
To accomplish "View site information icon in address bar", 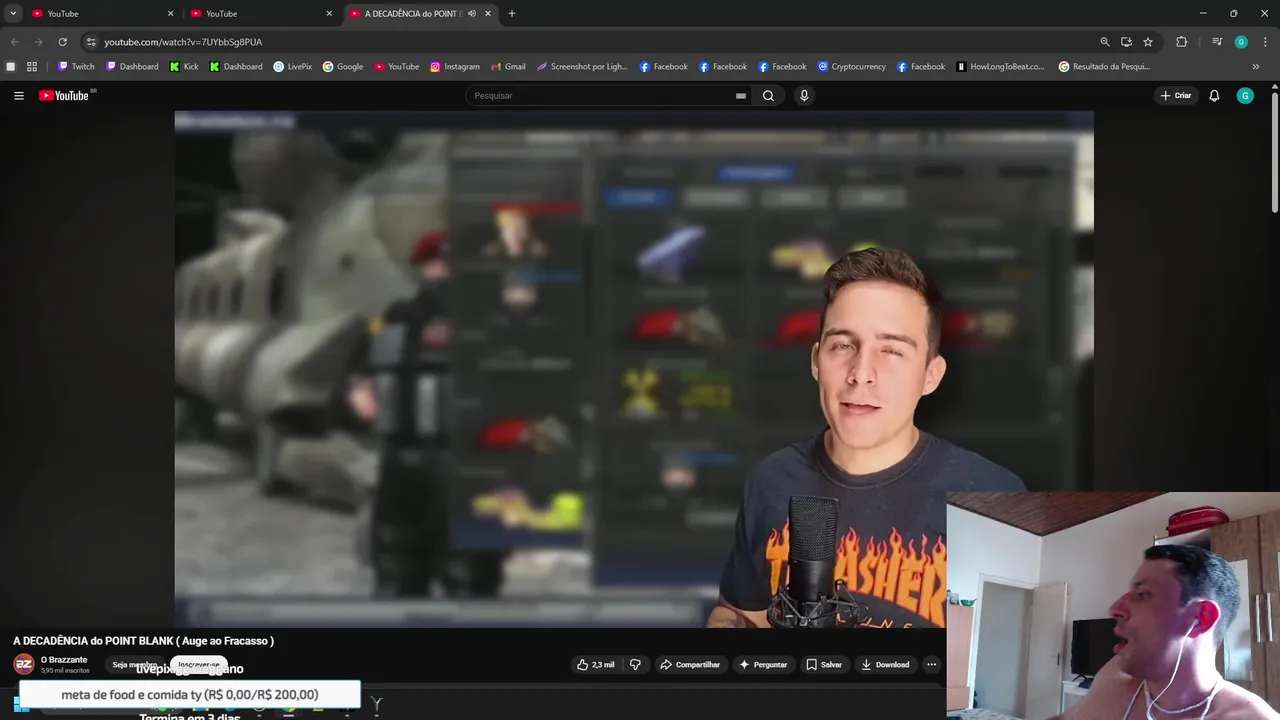I will tap(91, 42).
